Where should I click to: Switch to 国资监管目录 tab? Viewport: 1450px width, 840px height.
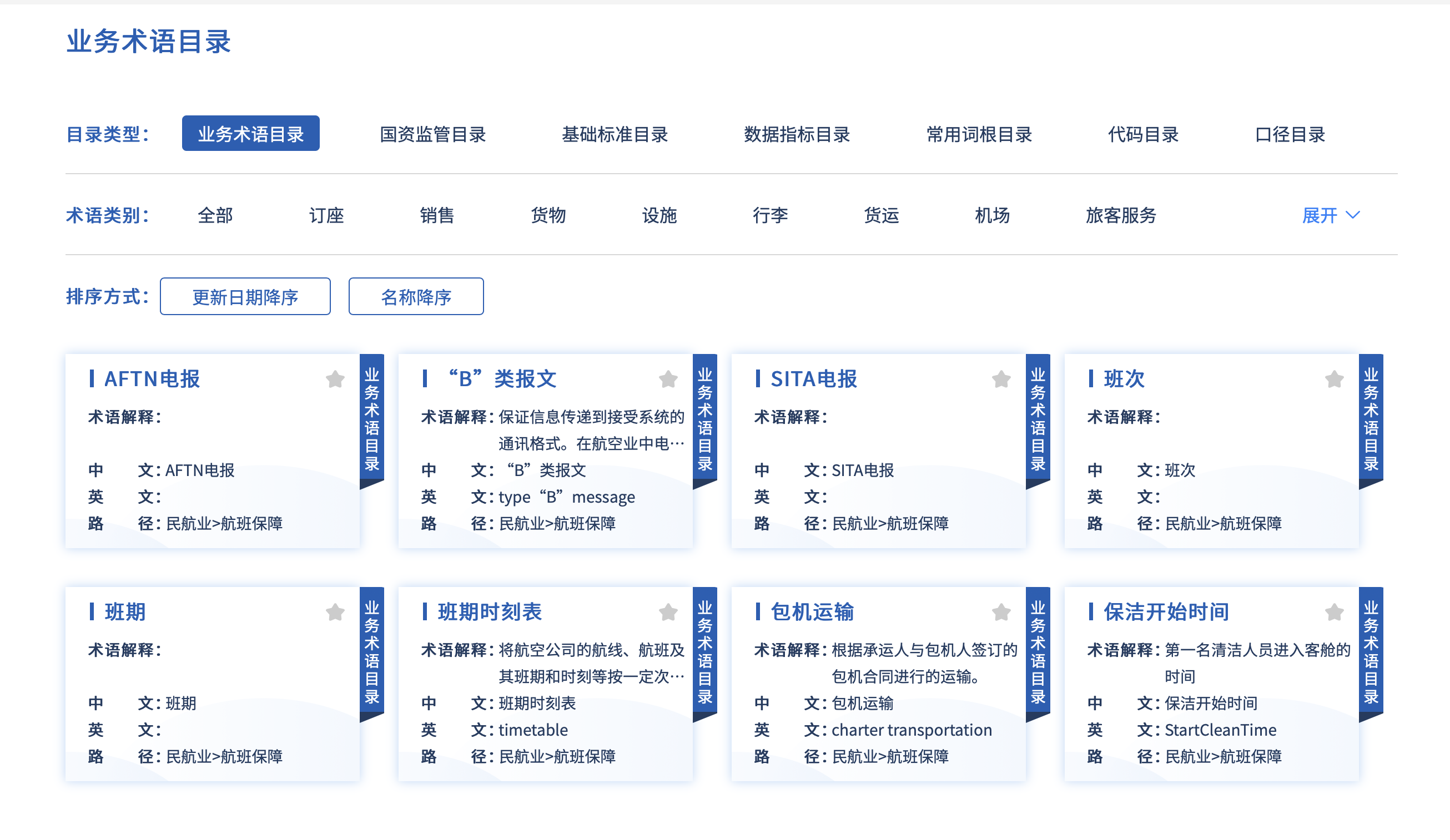coord(432,134)
